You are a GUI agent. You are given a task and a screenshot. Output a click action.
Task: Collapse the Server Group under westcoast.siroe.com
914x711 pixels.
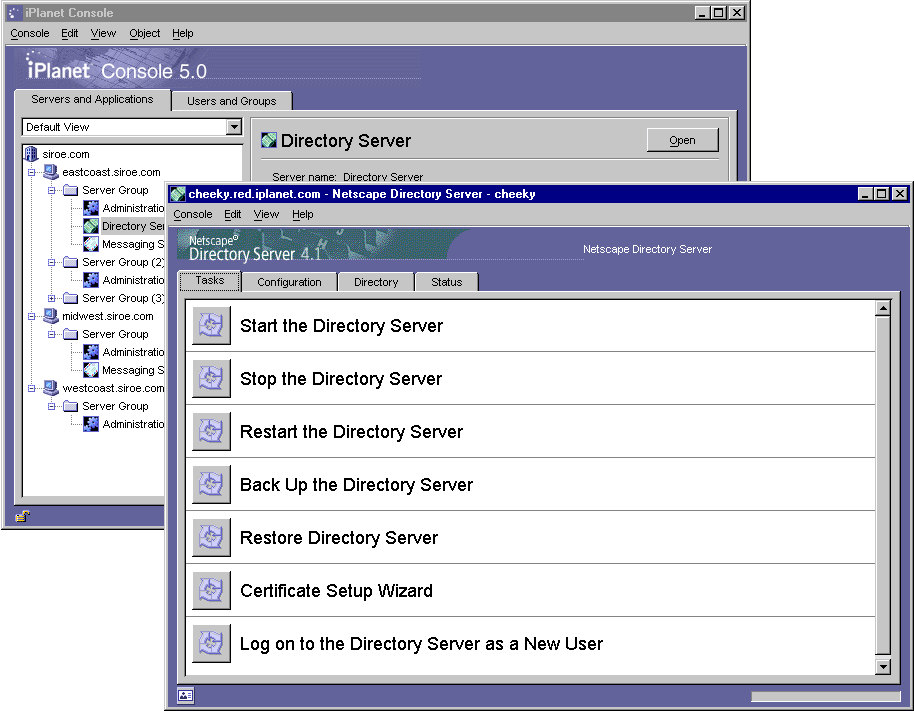[51, 406]
